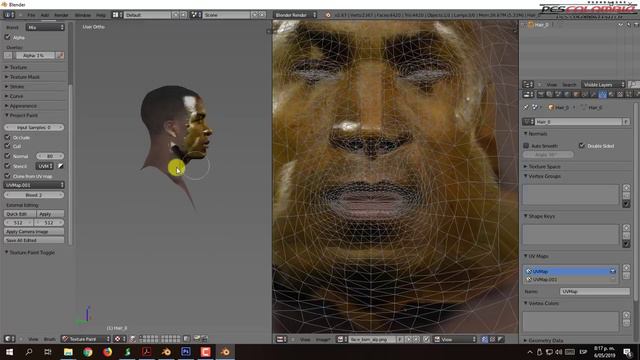Click the Overlay Alpha 1% slider
The image size is (640, 360).
pyautogui.click(x=35, y=56)
